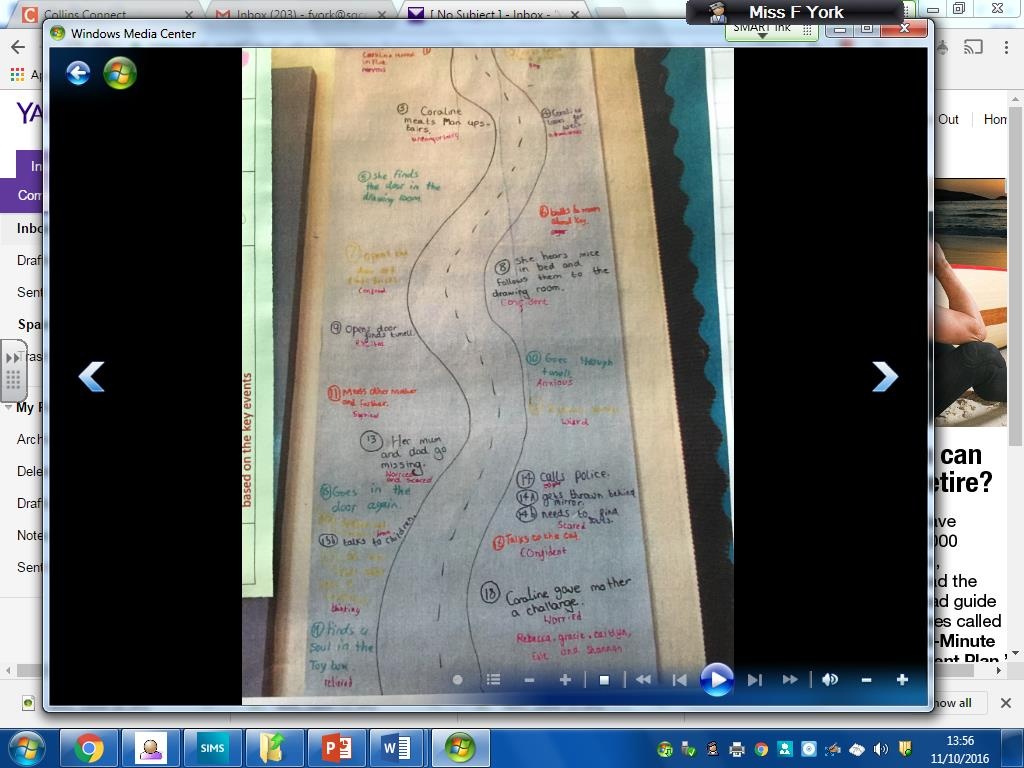Close the Windows Media Center window
This screenshot has width=1024, height=768.
coord(904,29)
